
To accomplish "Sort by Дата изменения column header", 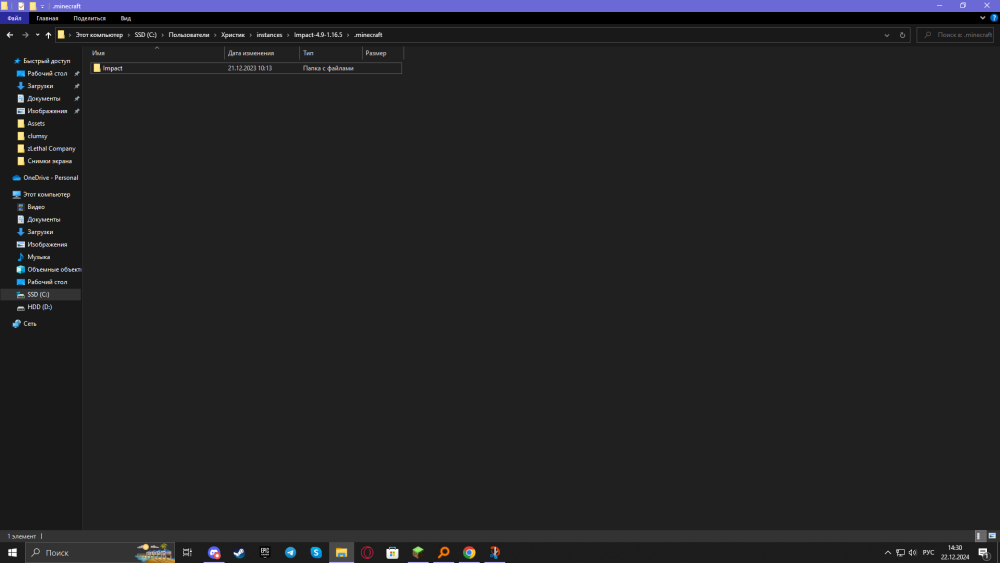I will click(x=261, y=53).
